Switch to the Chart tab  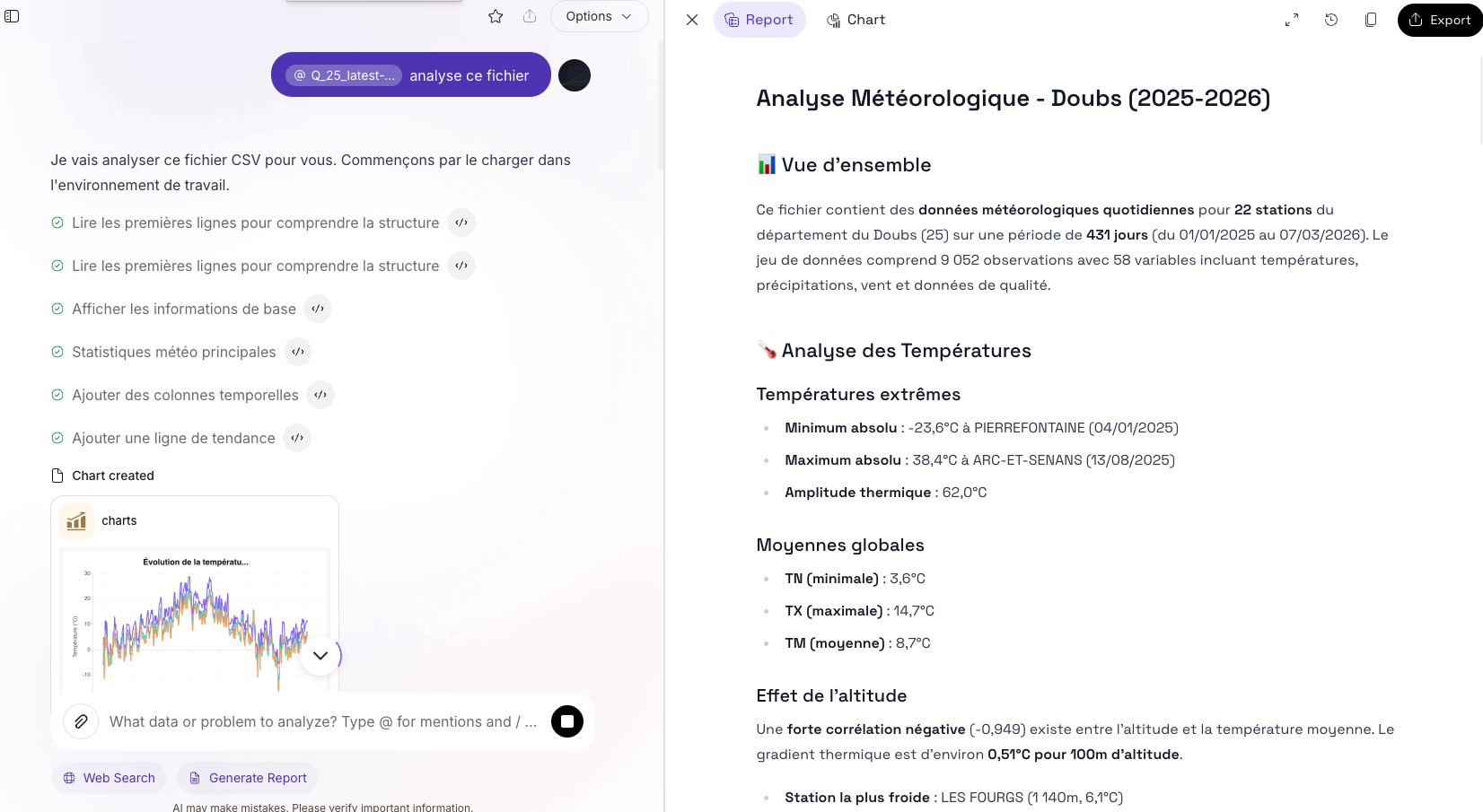[x=856, y=20]
